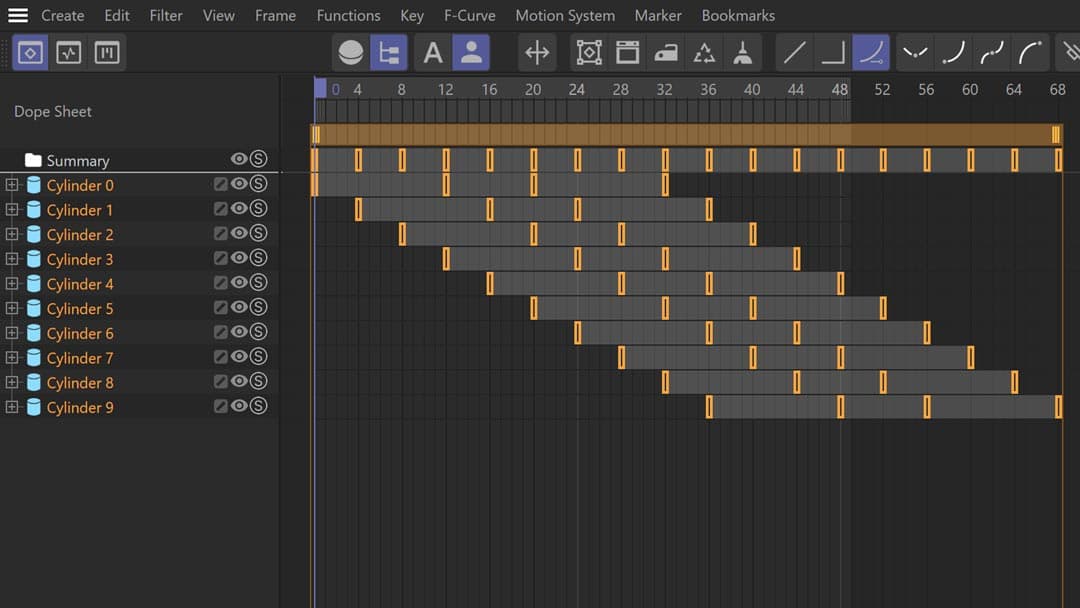Switch to F-Curve mode icon
This screenshot has height=608, width=1080.
tap(68, 53)
